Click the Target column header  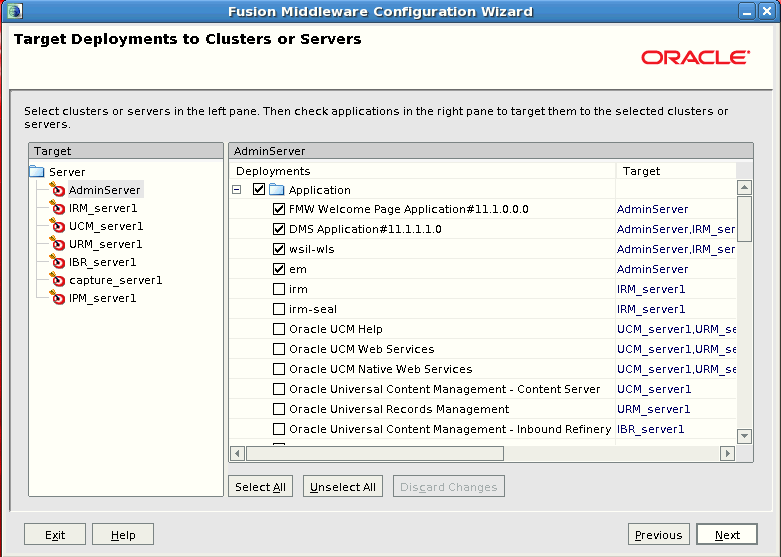point(676,171)
